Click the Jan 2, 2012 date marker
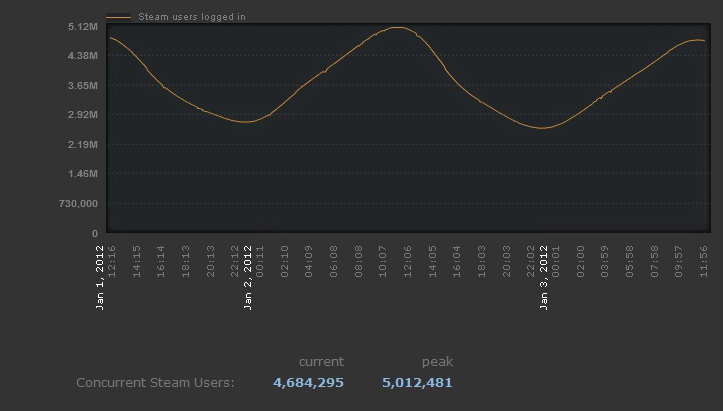The width and height of the screenshot is (723, 411). 249,277
